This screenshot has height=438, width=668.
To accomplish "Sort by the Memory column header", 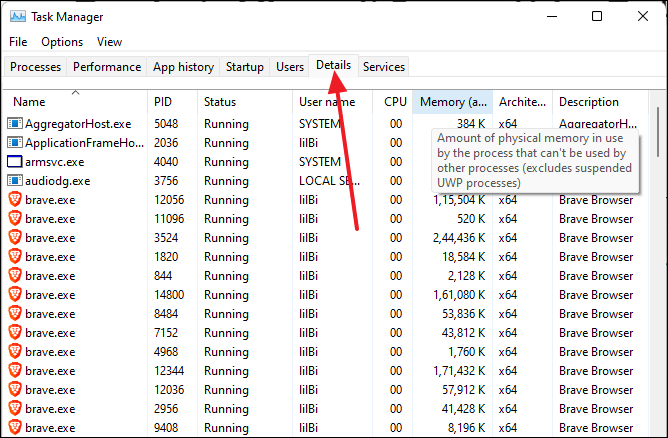I will coord(452,102).
